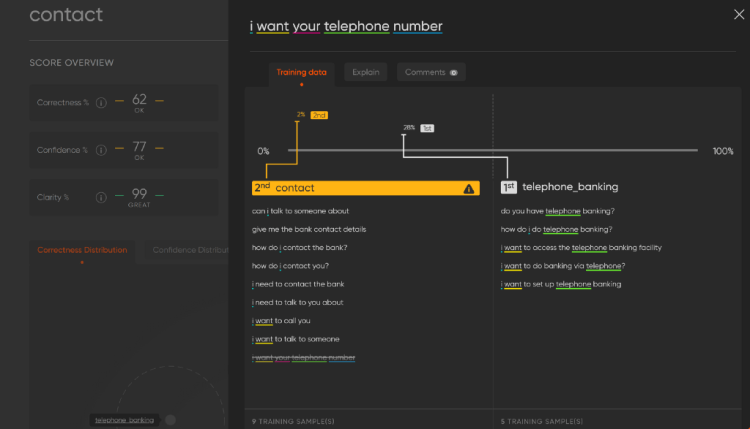
Task: Click the strikethrough 'i want your telephone number' sample
Action: (x=304, y=357)
